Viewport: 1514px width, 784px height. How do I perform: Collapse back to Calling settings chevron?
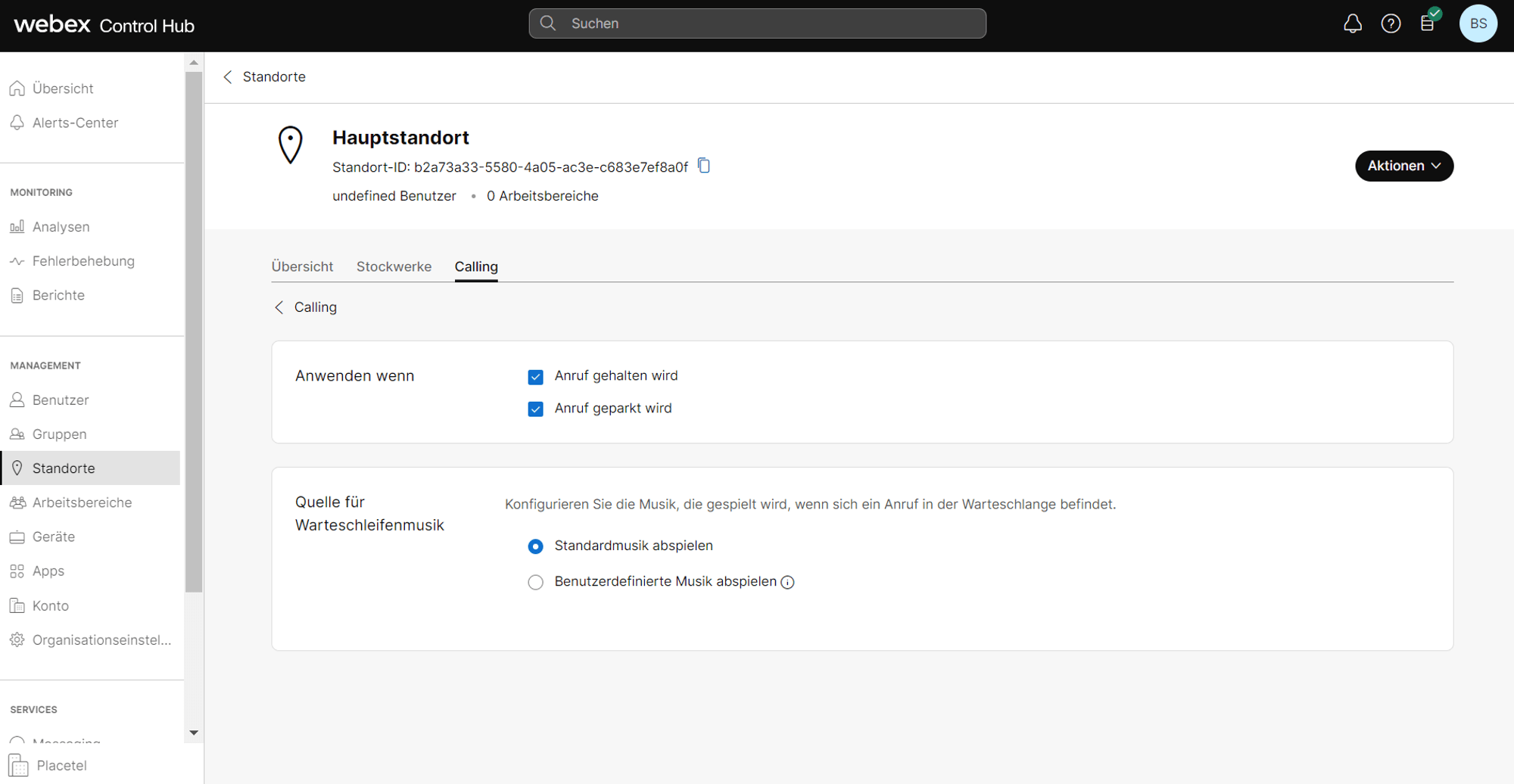tap(279, 307)
